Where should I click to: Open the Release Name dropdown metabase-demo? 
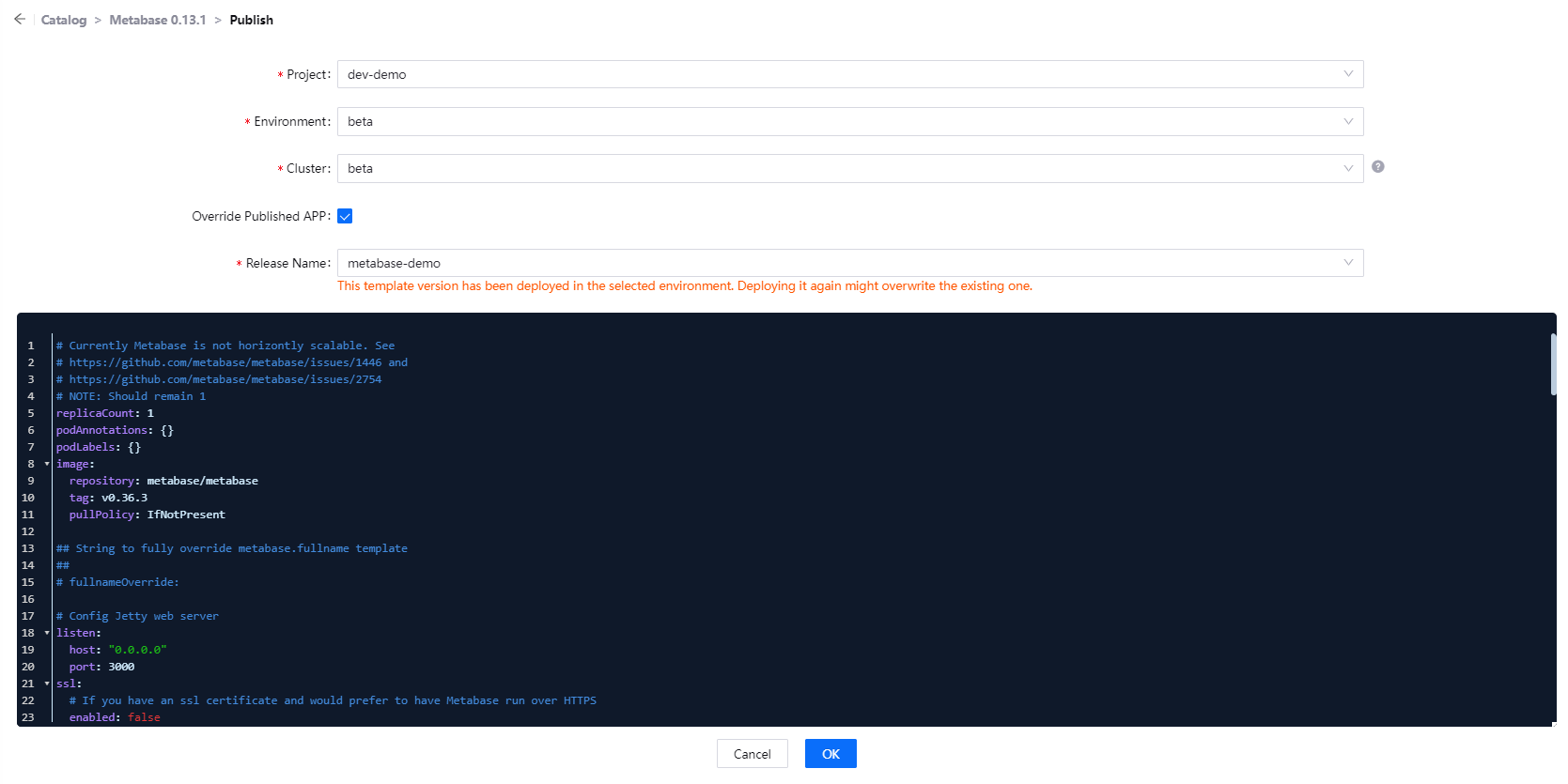pyautogui.click(x=850, y=263)
